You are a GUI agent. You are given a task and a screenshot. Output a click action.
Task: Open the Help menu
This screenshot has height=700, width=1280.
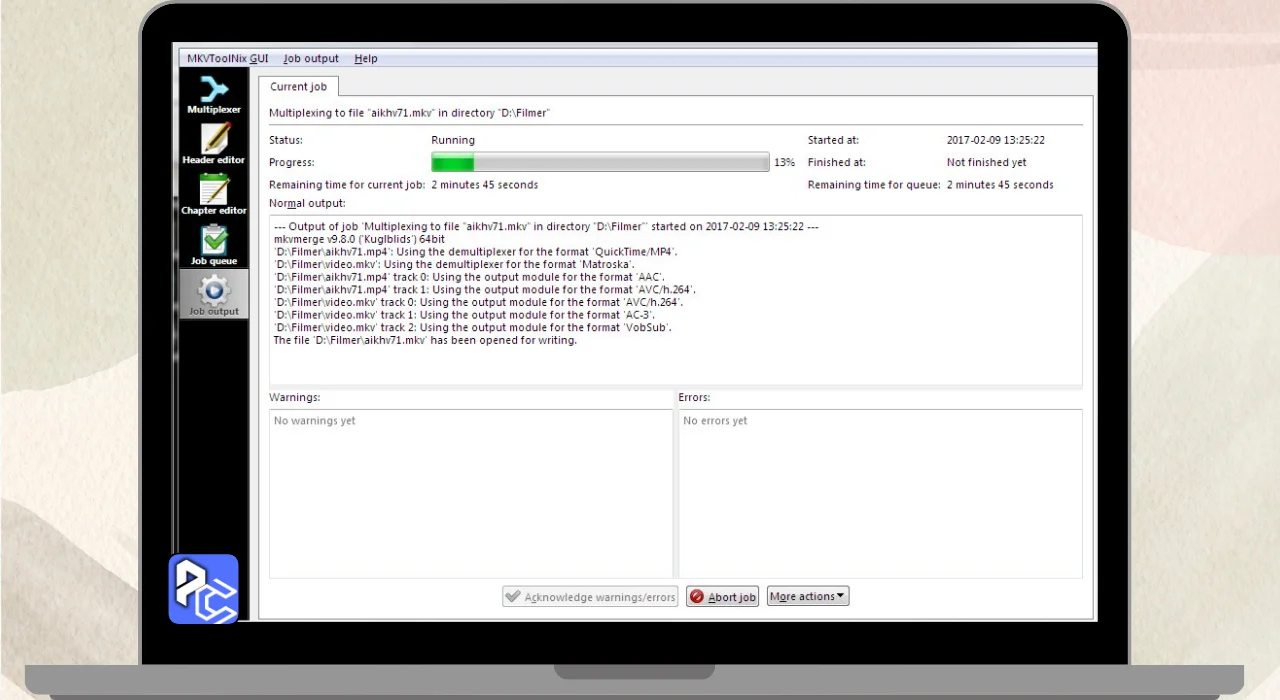tap(366, 59)
